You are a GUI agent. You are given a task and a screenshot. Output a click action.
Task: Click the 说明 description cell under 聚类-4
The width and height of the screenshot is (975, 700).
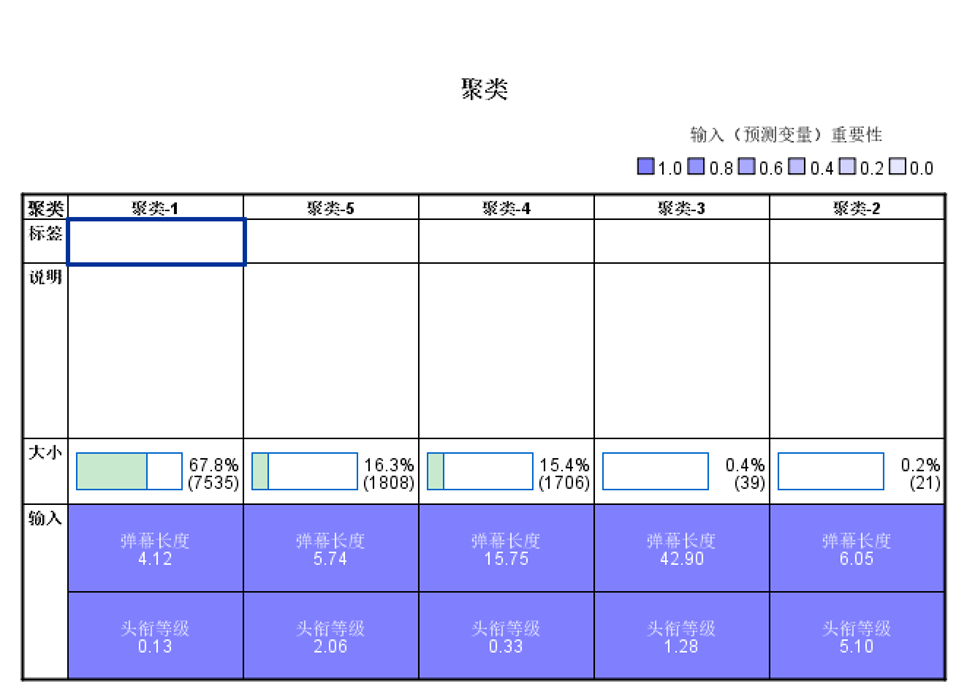point(506,351)
